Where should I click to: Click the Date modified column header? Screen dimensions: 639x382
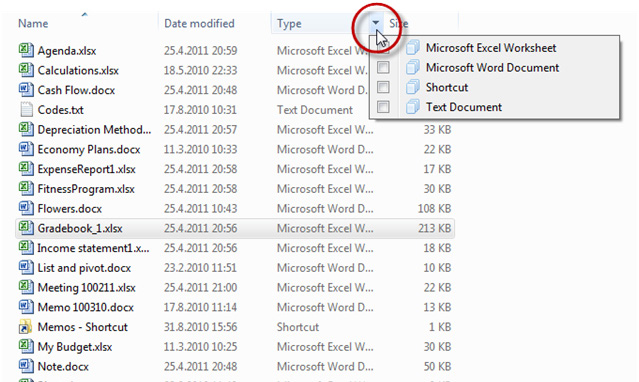click(199, 23)
